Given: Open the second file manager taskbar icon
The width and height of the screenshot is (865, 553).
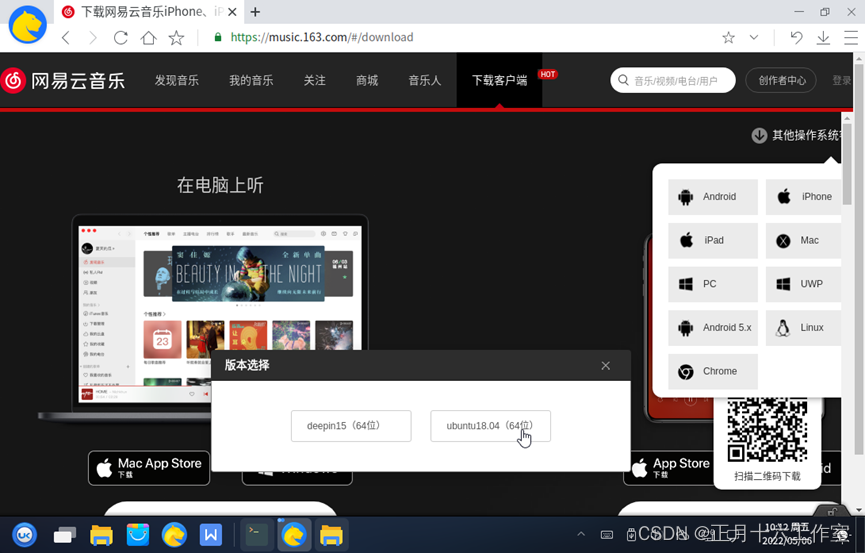Looking at the screenshot, I should [x=331, y=535].
